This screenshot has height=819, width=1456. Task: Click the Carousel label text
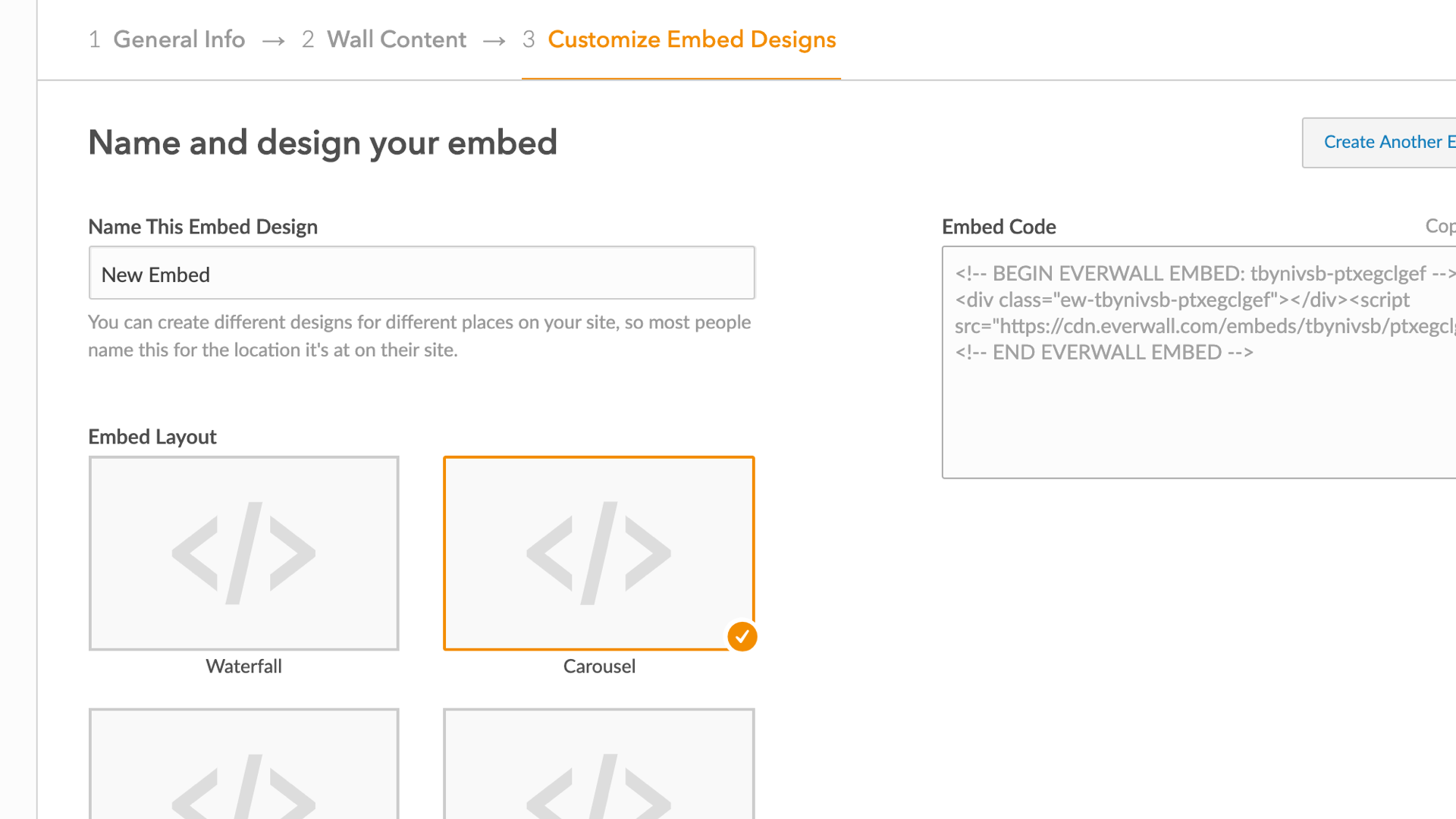tap(599, 667)
